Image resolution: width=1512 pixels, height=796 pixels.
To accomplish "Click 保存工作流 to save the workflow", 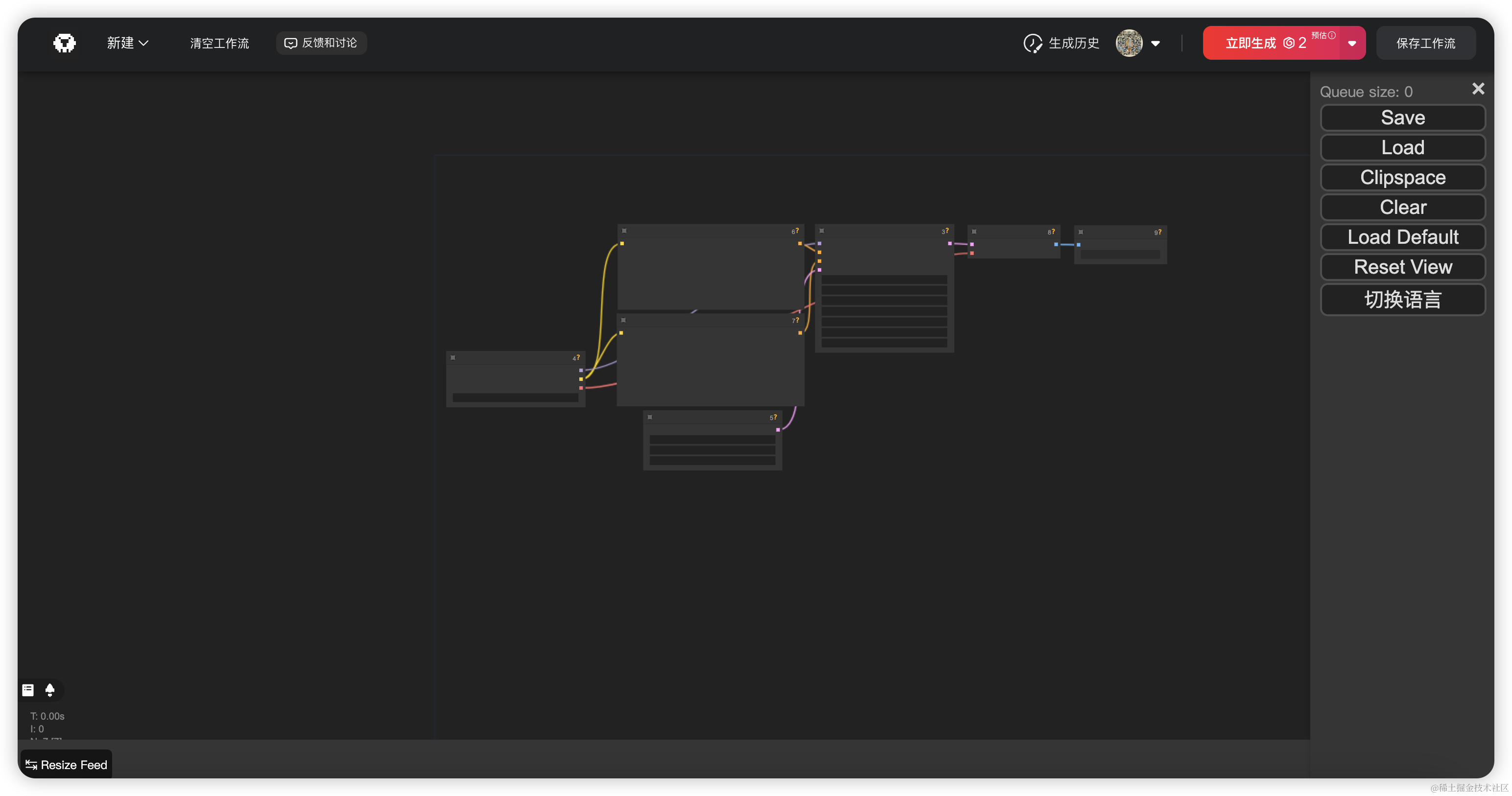I will coord(1426,43).
